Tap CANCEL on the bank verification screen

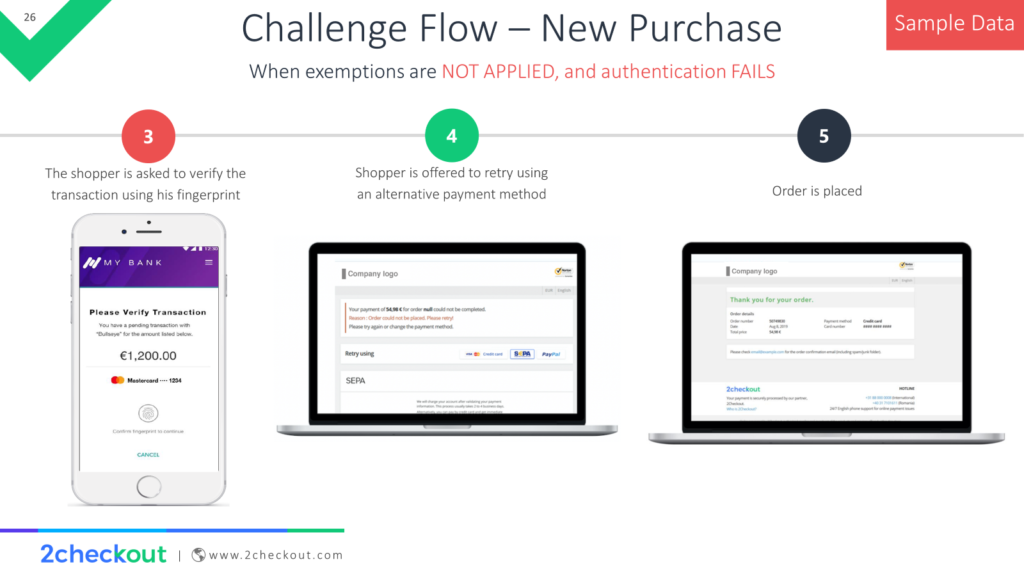tap(148, 455)
